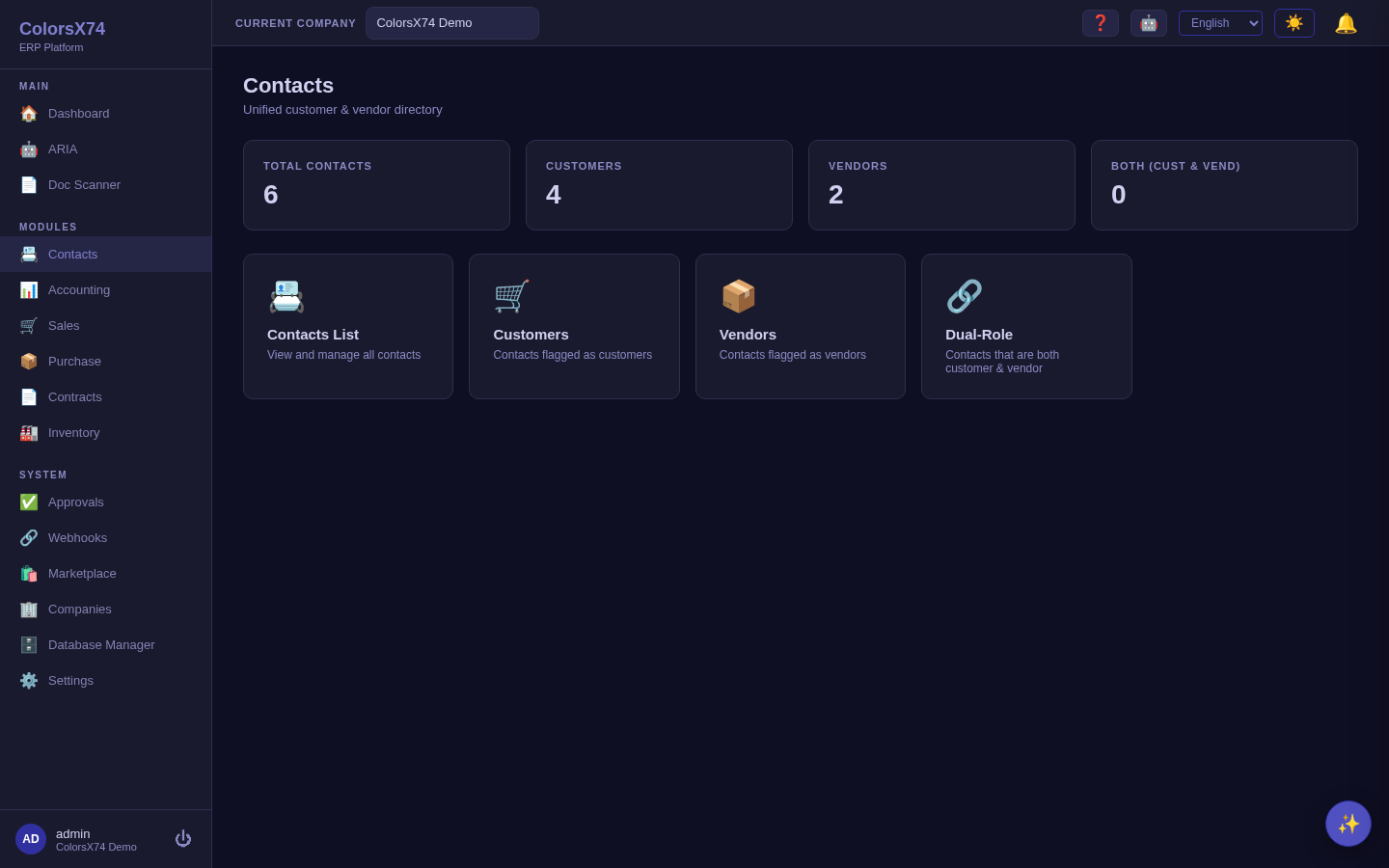Screen dimensions: 1389x868
Task: Click the Customers stat showing 4
Action: click(659, 185)
